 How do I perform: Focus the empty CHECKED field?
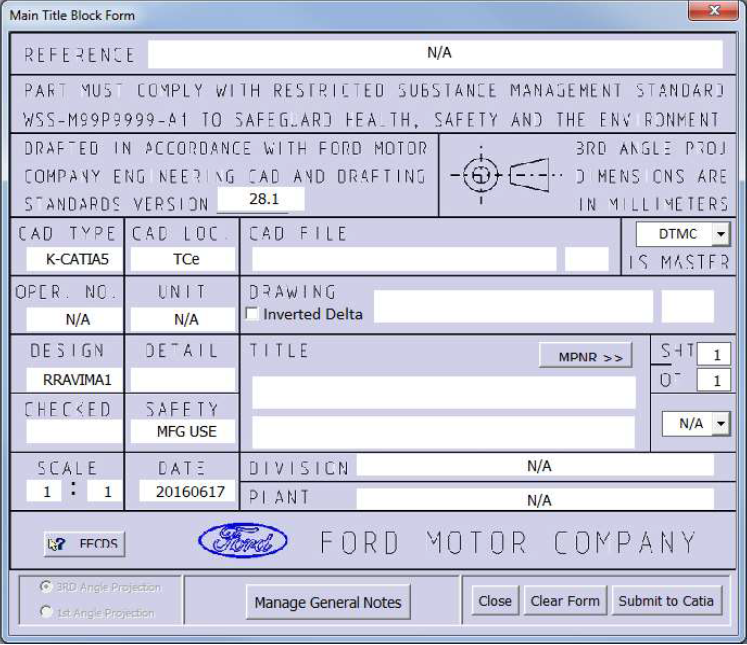coord(74,432)
